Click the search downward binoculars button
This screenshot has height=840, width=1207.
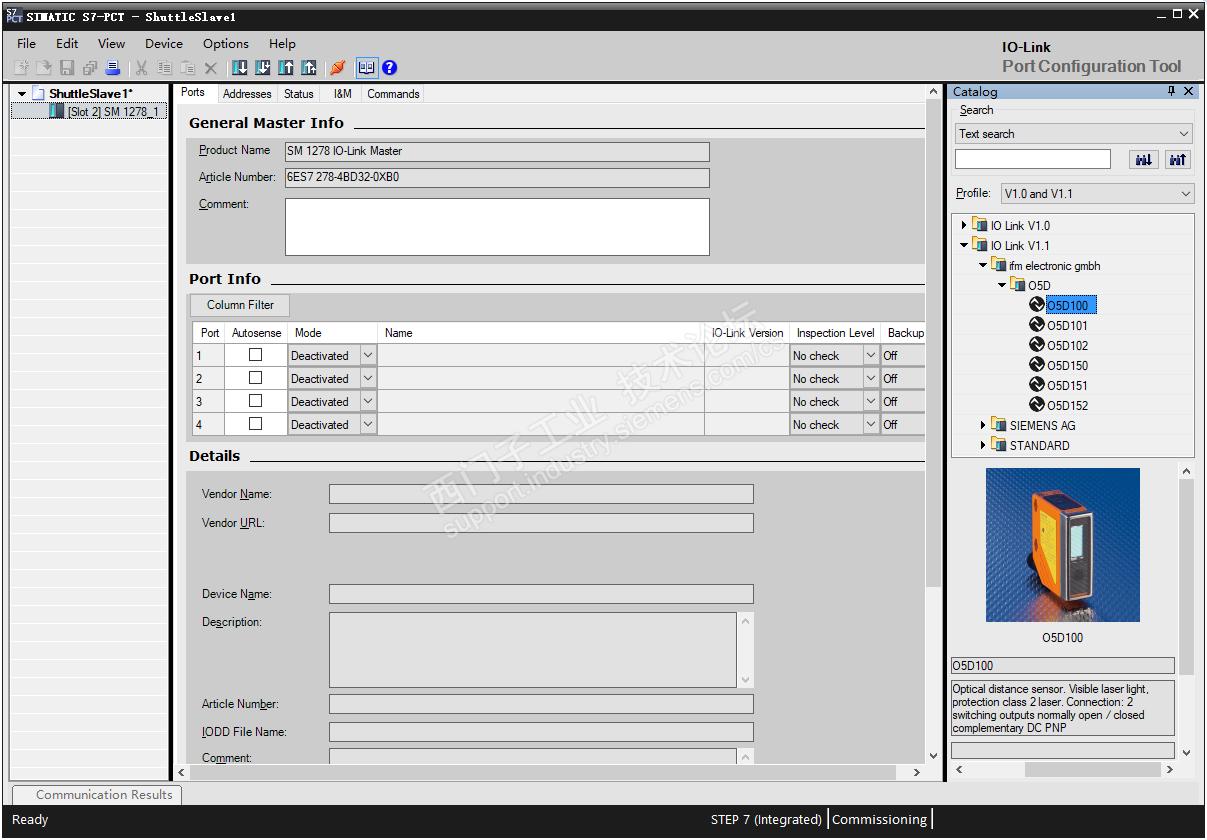coord(1143,160)
